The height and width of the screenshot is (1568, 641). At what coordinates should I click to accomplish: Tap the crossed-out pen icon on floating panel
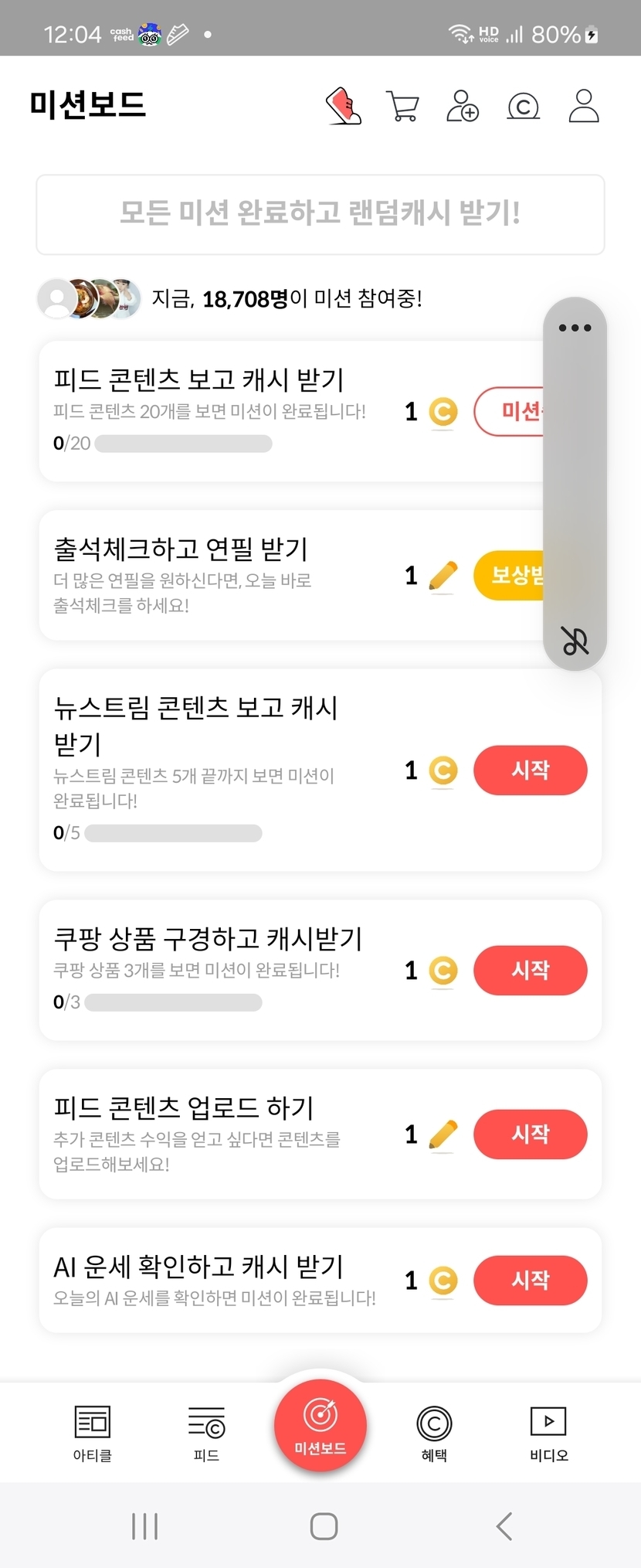click(x=575, y=641)
